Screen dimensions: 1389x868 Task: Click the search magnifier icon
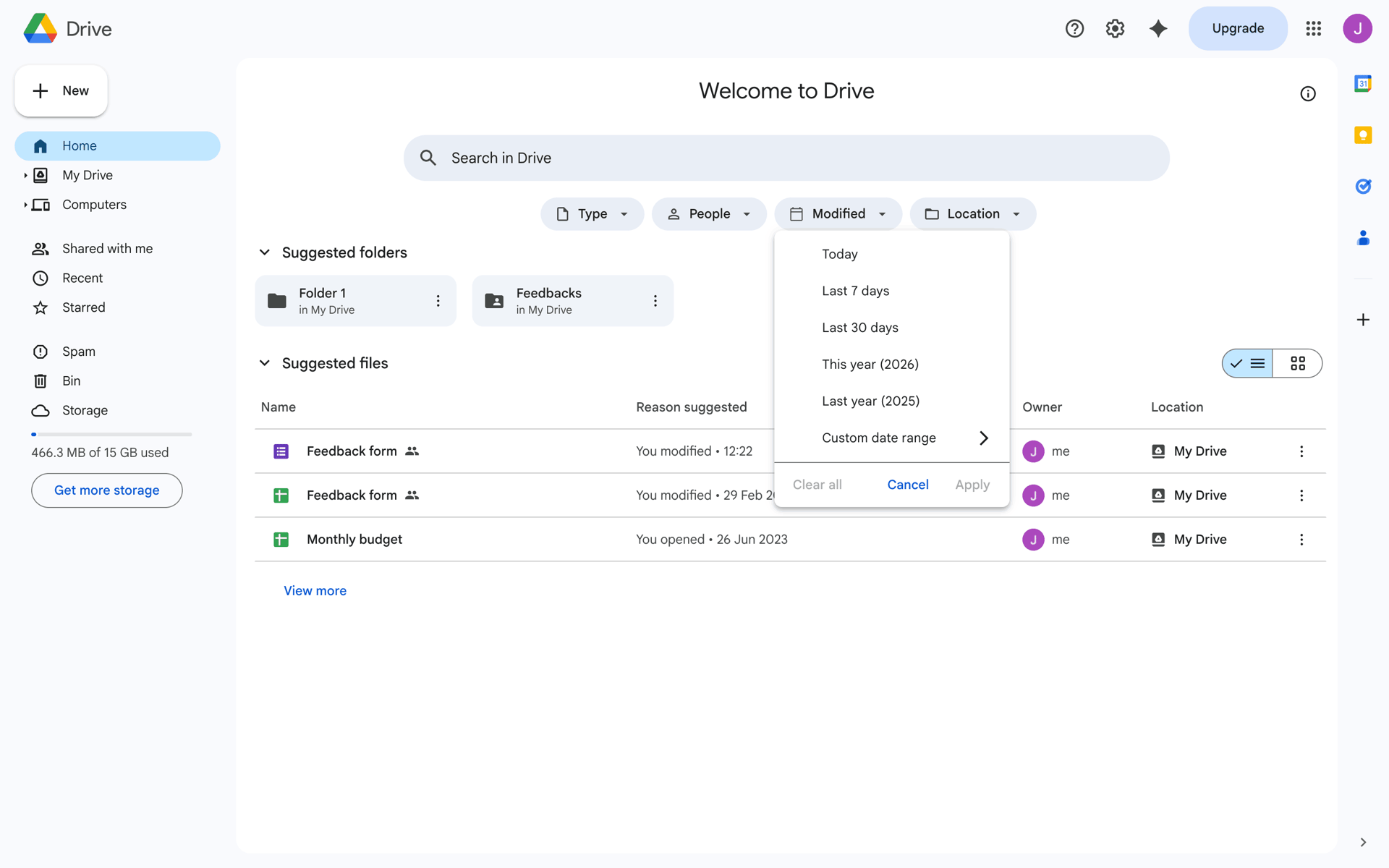coord(428,158)
